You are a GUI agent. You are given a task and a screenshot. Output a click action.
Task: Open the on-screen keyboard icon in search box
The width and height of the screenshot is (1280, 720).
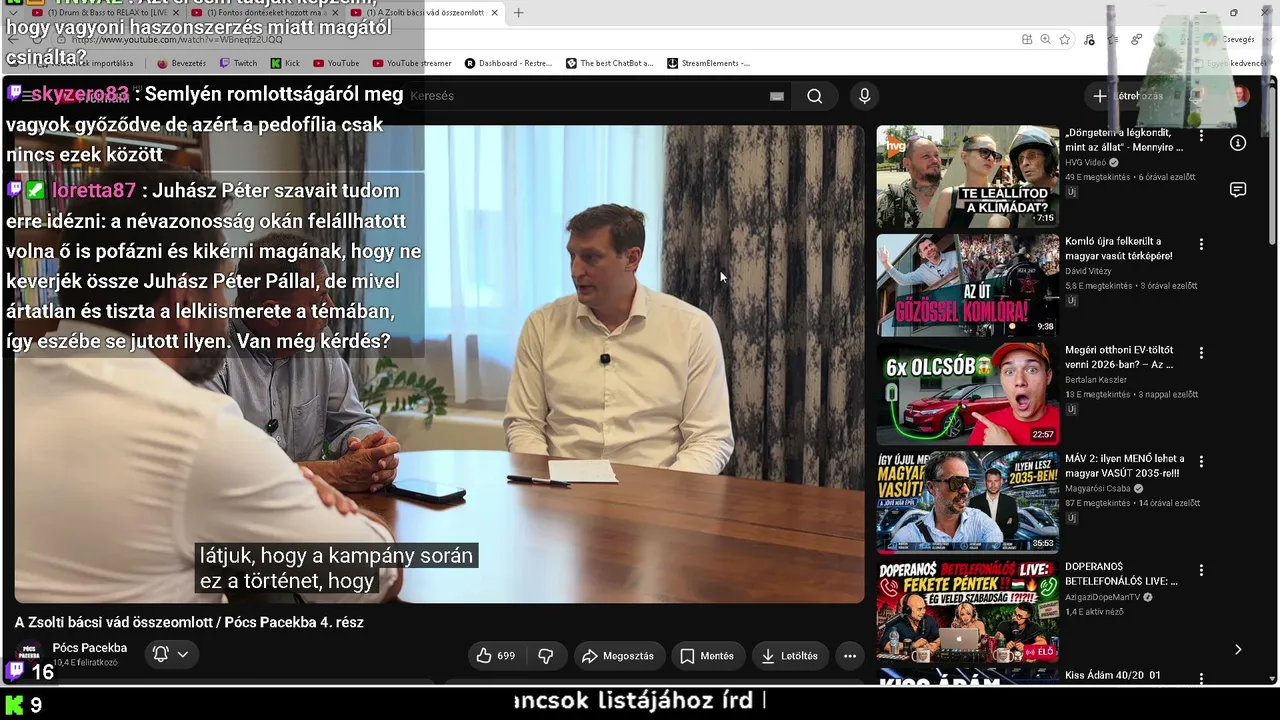[x=777, y=96]
